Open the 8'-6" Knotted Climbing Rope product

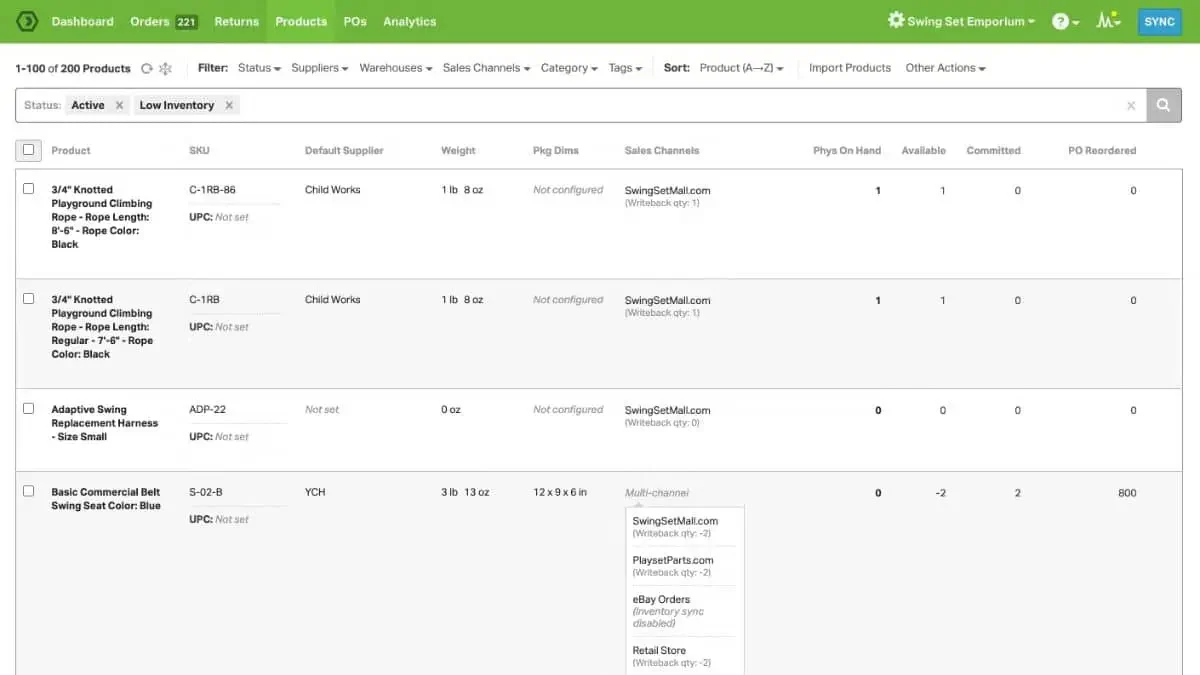tap(101, 217)
